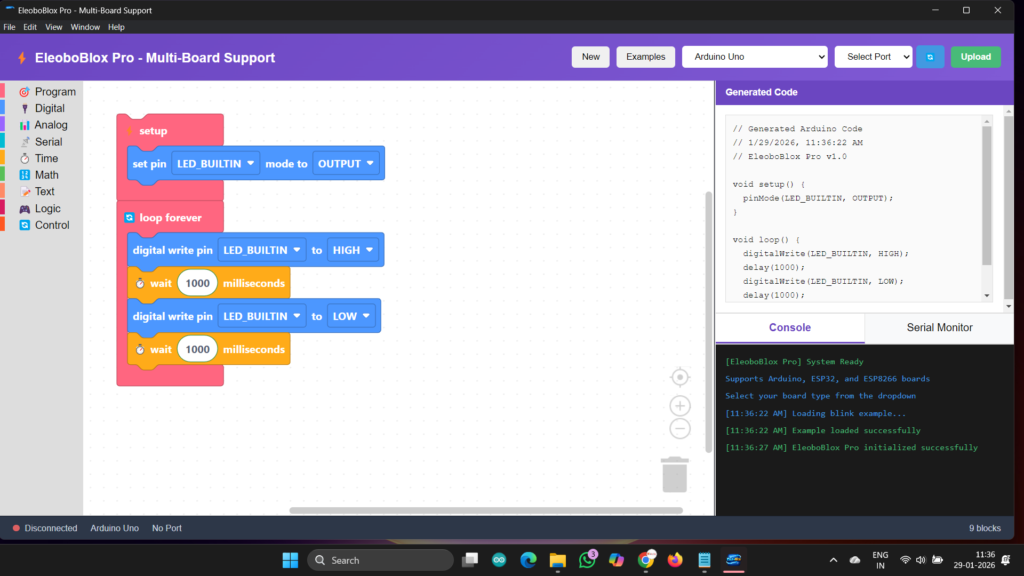Switch to the Serial Monitor tab

[x=939, y=328]
